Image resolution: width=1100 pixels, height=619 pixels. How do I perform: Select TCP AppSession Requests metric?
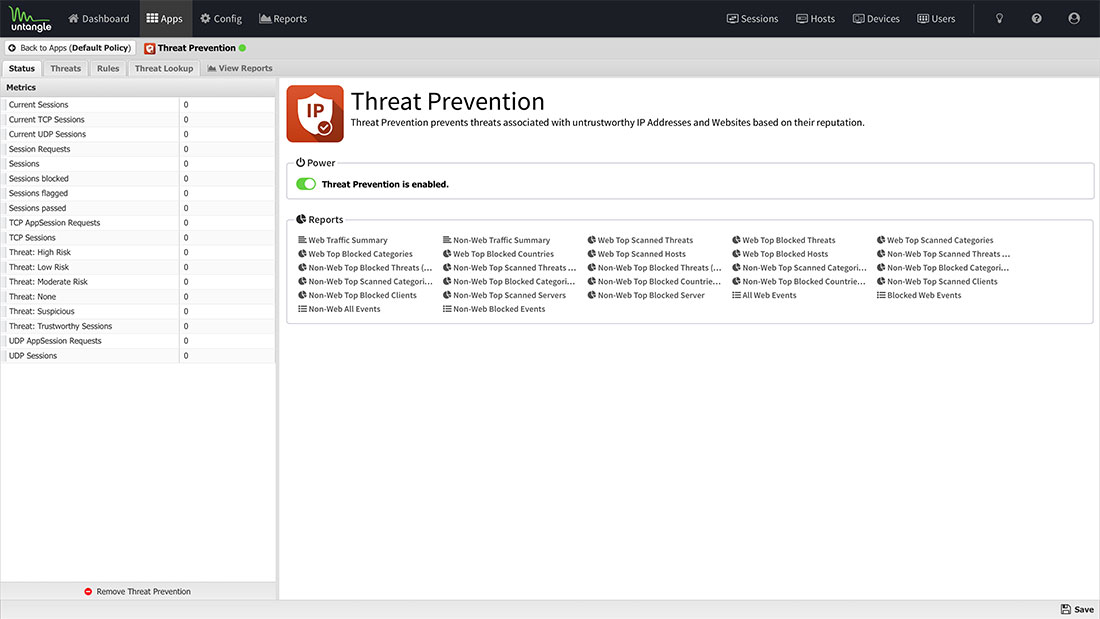pyautogui.click(x=138, y=222)
